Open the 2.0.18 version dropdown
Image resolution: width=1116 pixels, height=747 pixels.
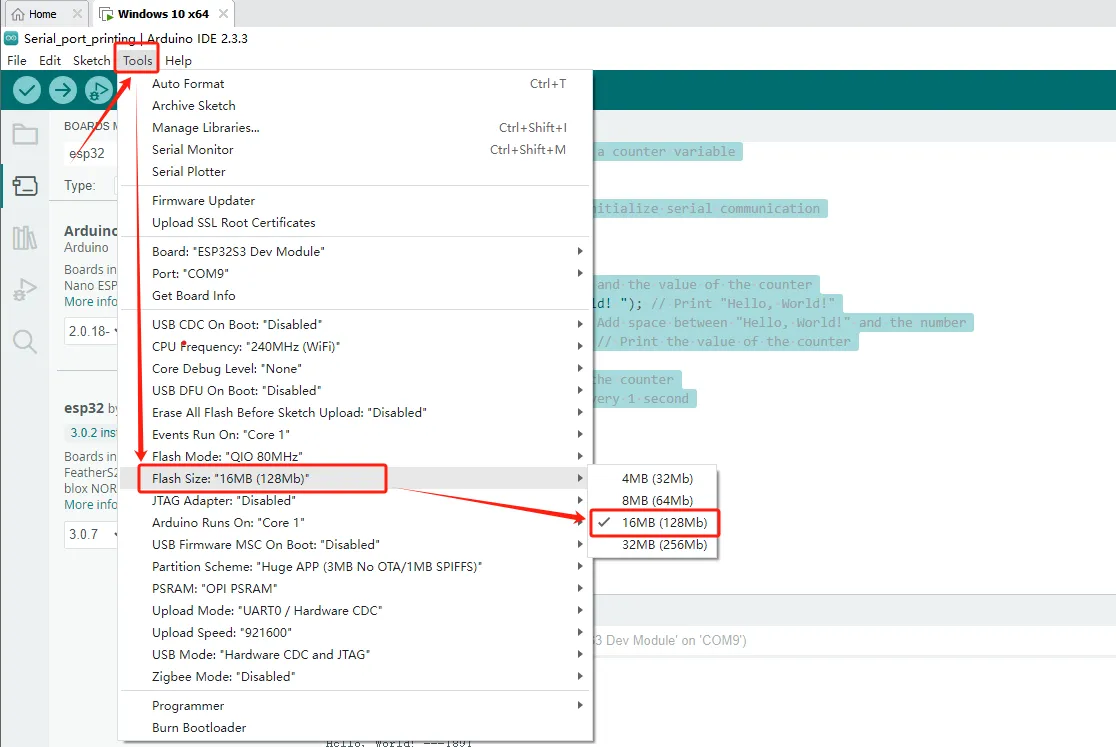[x=92, y=332]
